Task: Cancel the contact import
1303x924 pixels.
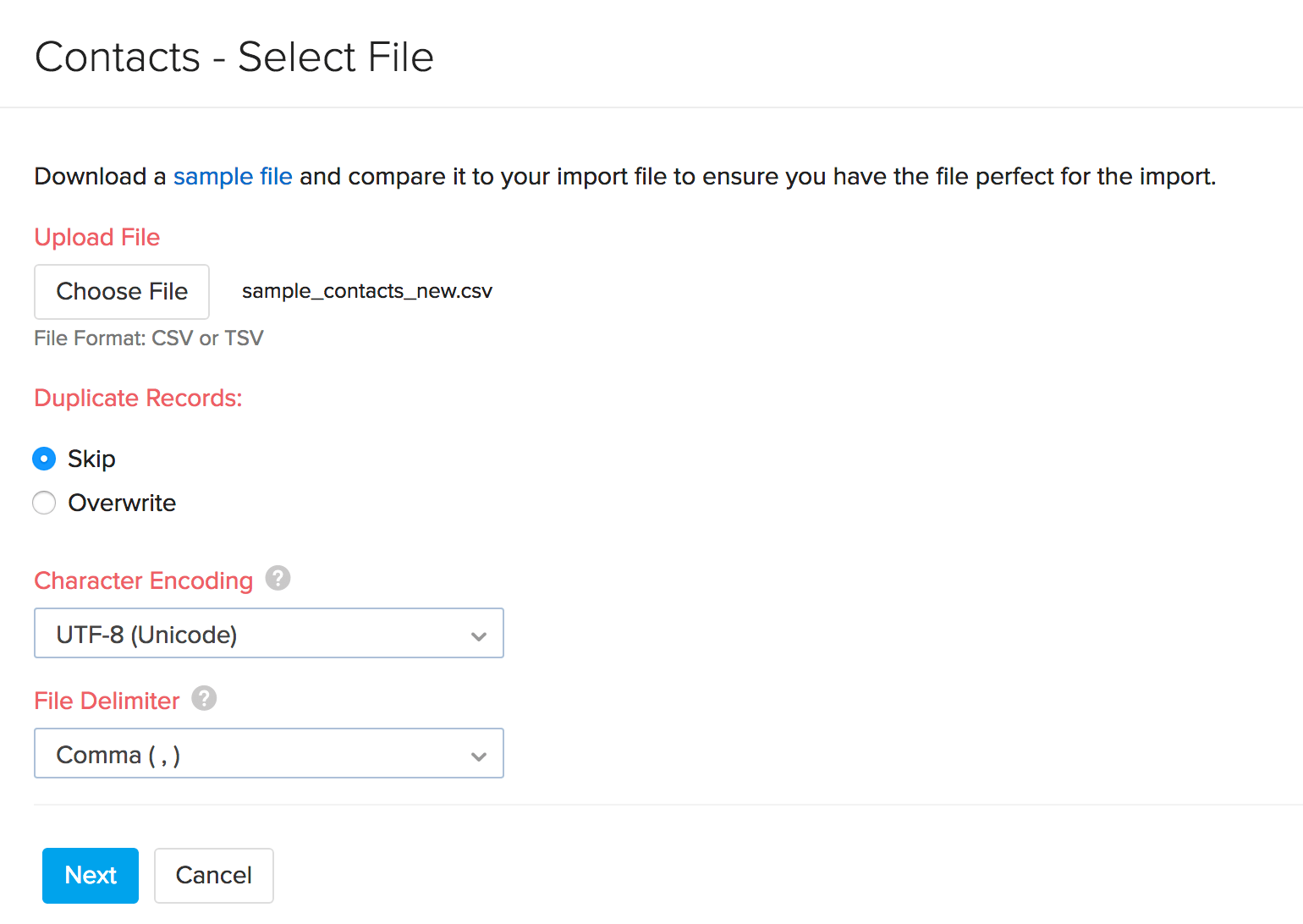Action: [x=213, y=875]
